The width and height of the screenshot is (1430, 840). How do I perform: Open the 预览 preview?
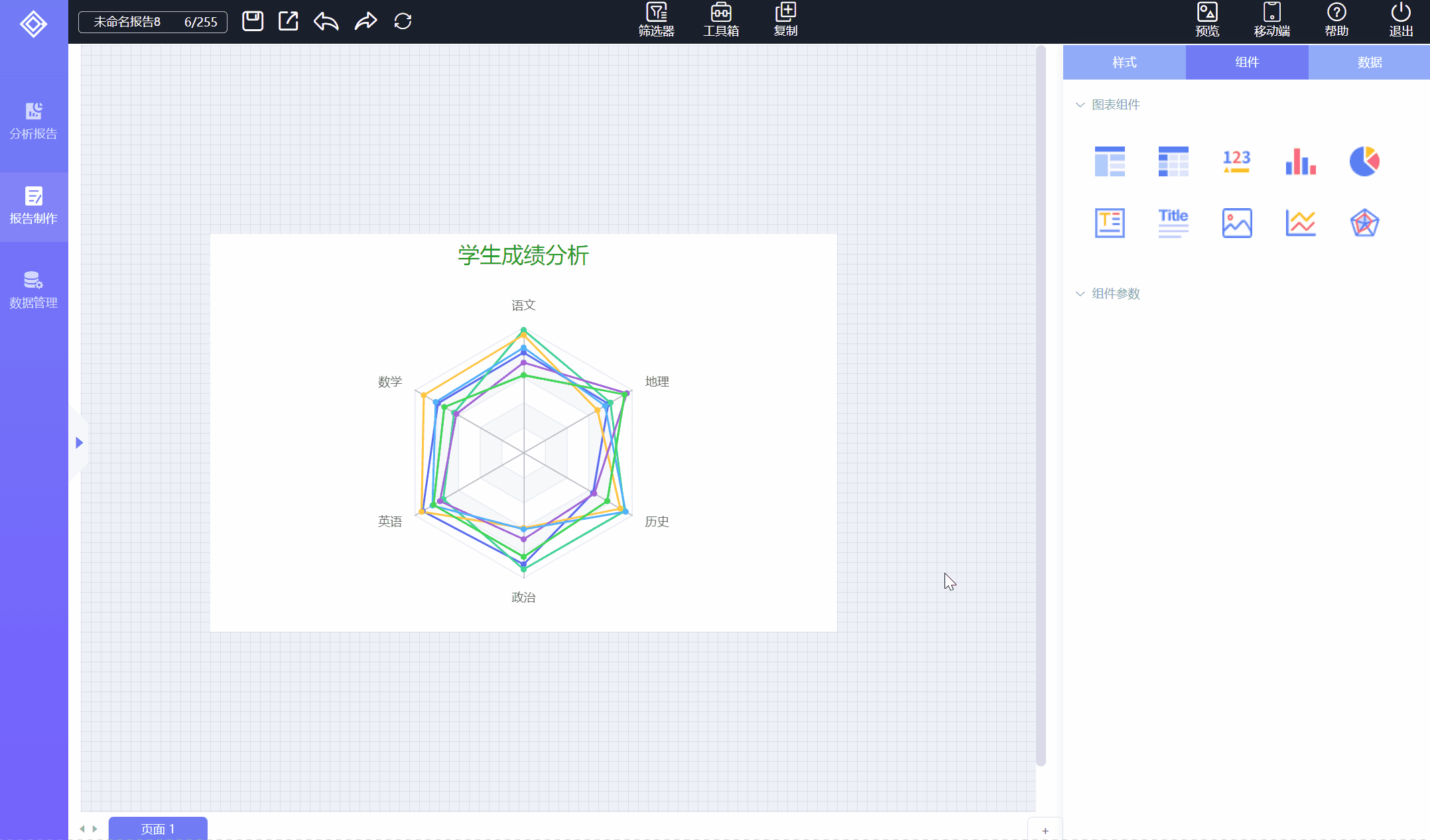click(1207, 20)
